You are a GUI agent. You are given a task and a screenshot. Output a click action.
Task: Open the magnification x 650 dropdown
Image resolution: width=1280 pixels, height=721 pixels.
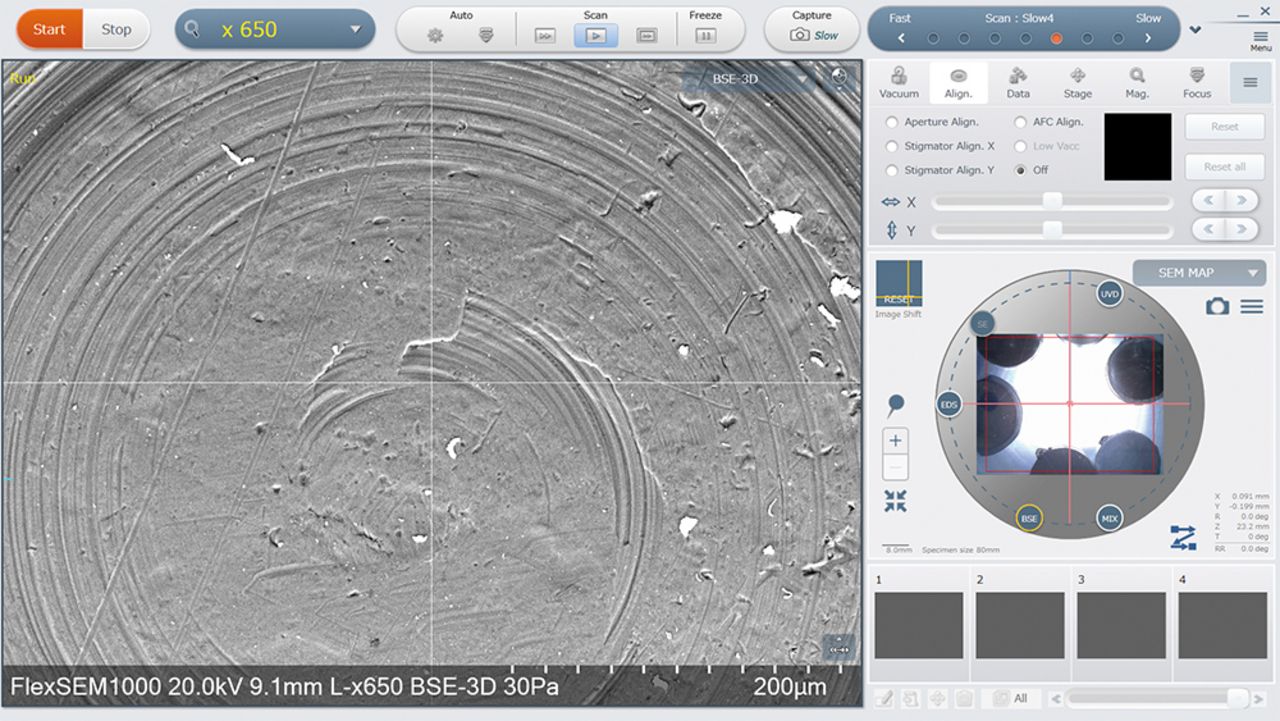click(275, 30)
